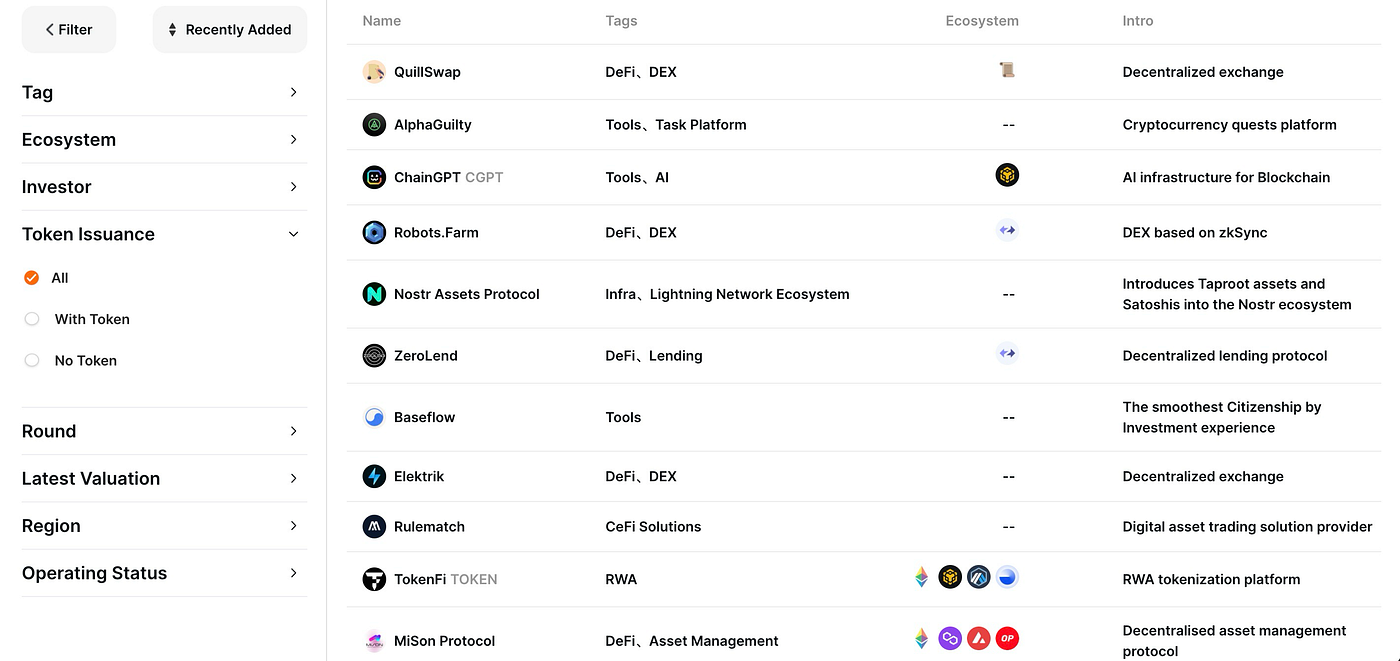Expand the Latest Valuation filter section
The height and width of the screenshot is (661, 1400).
tap(164, 478)
